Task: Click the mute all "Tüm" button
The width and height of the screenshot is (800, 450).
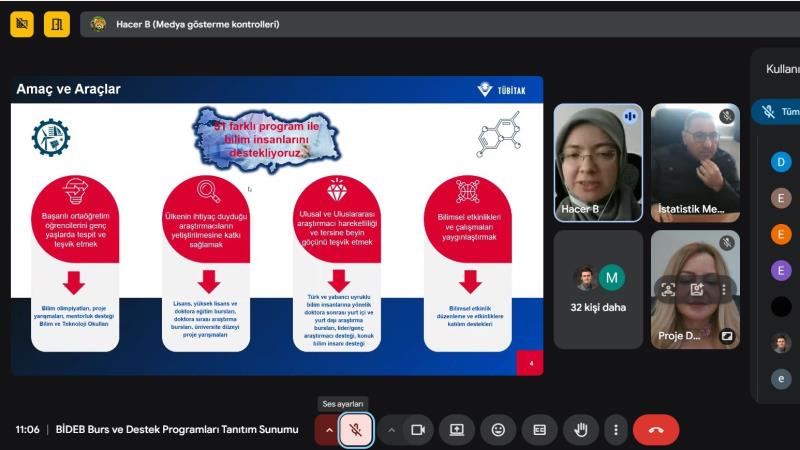Action: (x=778, y=112)
